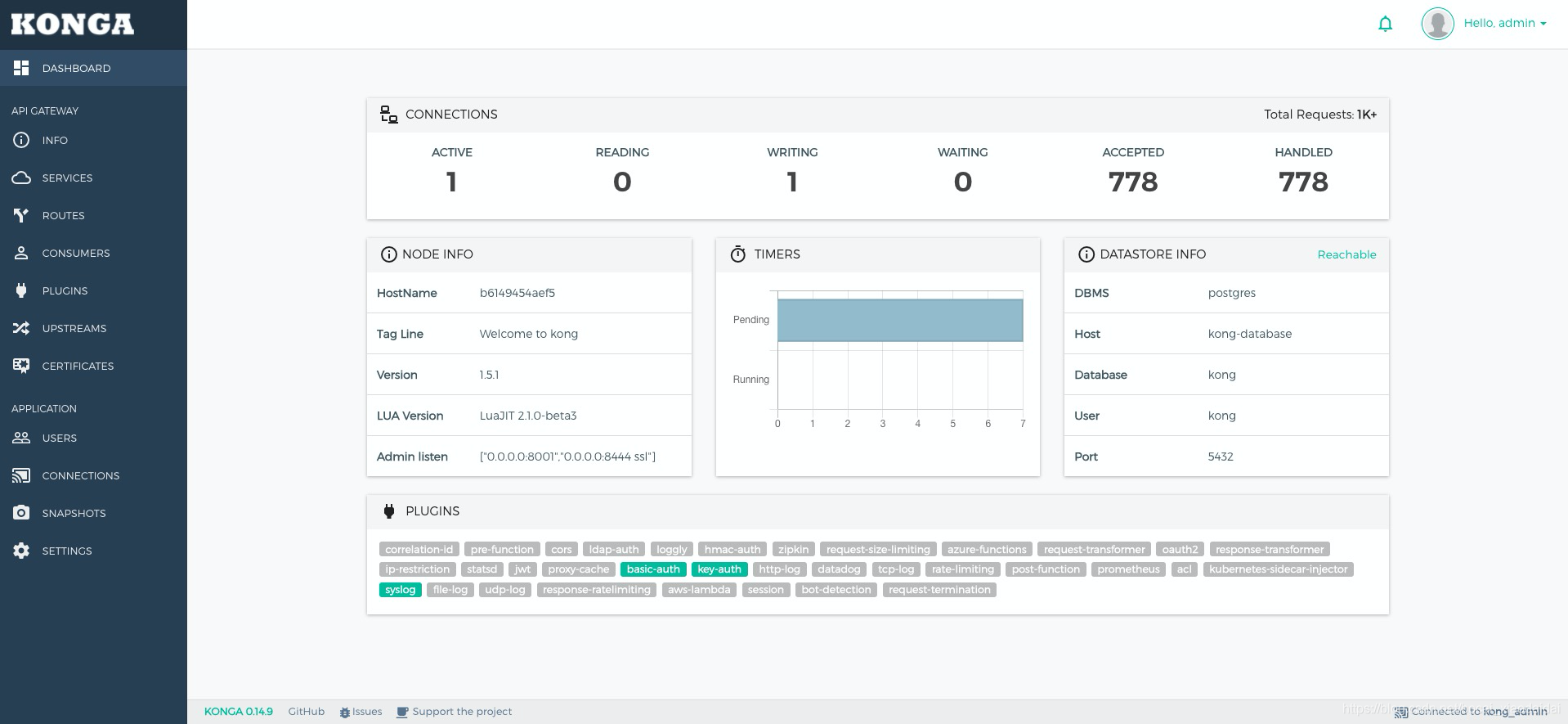
Task: Click the Consumers person icon
Action: point(21,253)
